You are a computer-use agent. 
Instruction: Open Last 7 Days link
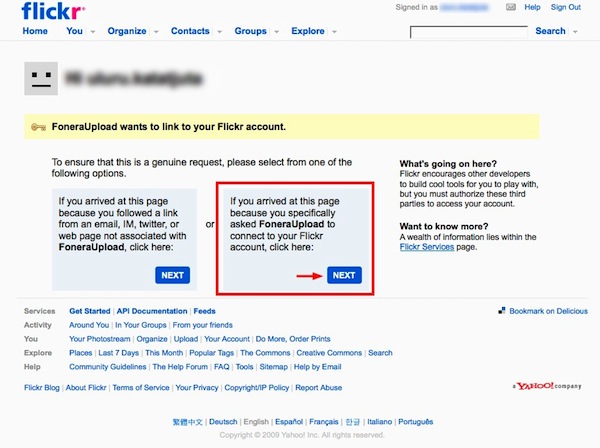point(119,353)
